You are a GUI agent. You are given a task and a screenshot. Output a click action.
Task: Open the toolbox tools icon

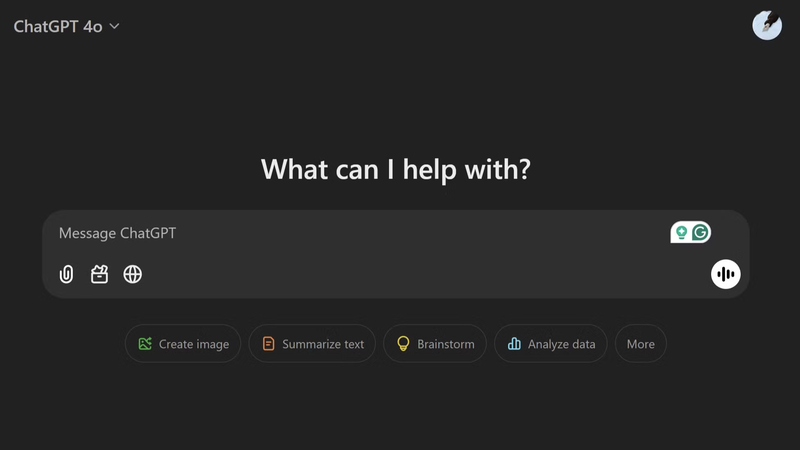point(99,274)
